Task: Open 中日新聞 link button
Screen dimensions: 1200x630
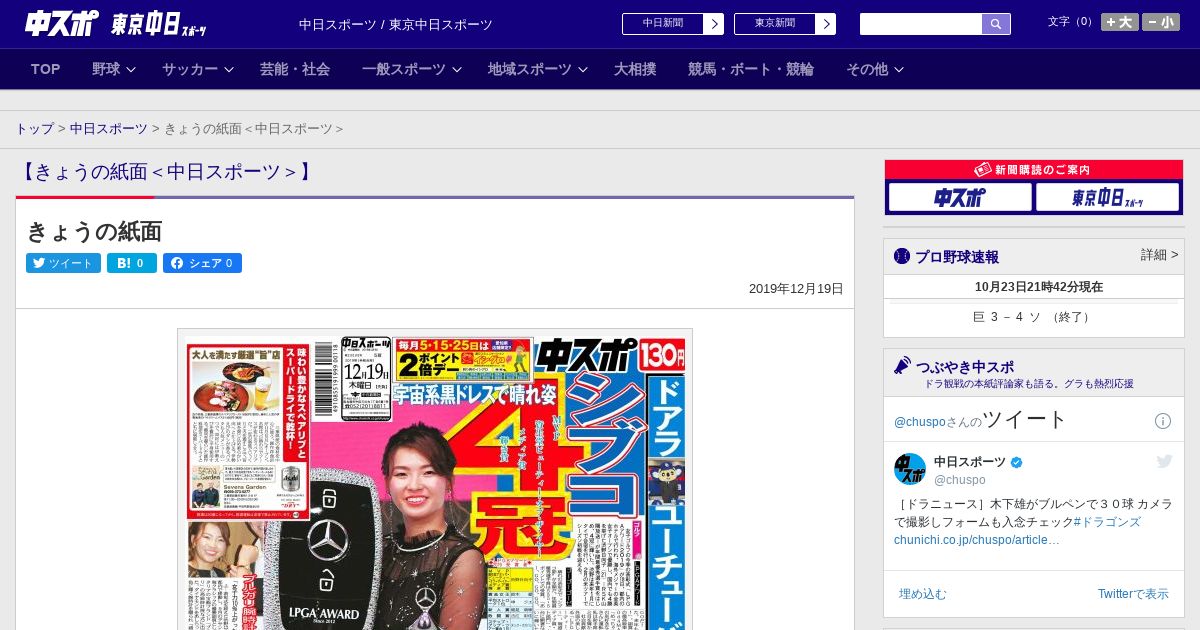Action: 662,24
